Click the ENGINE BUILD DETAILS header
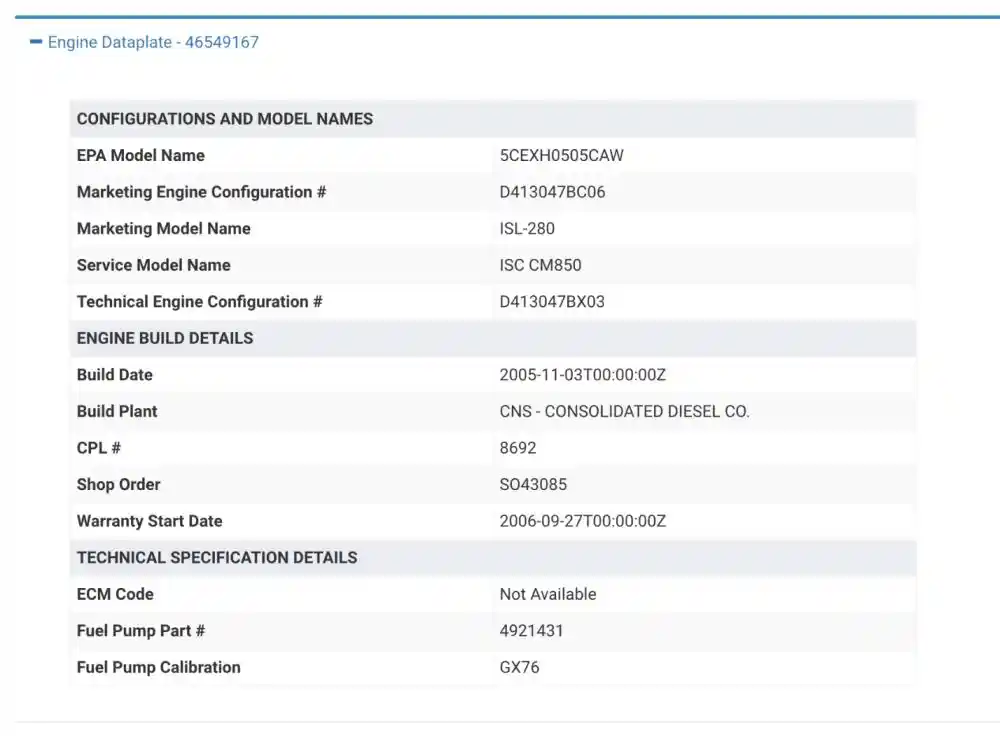 click(x=165, y=338)
